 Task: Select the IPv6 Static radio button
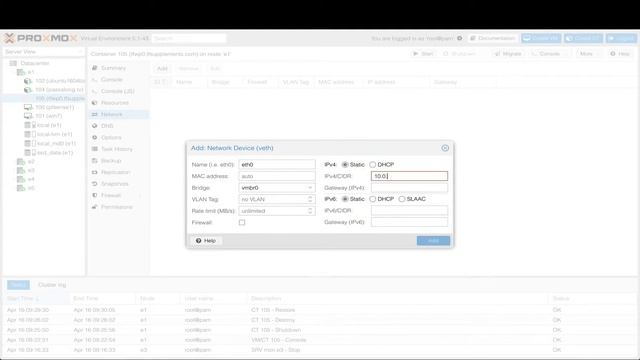(x=345, y=199)
